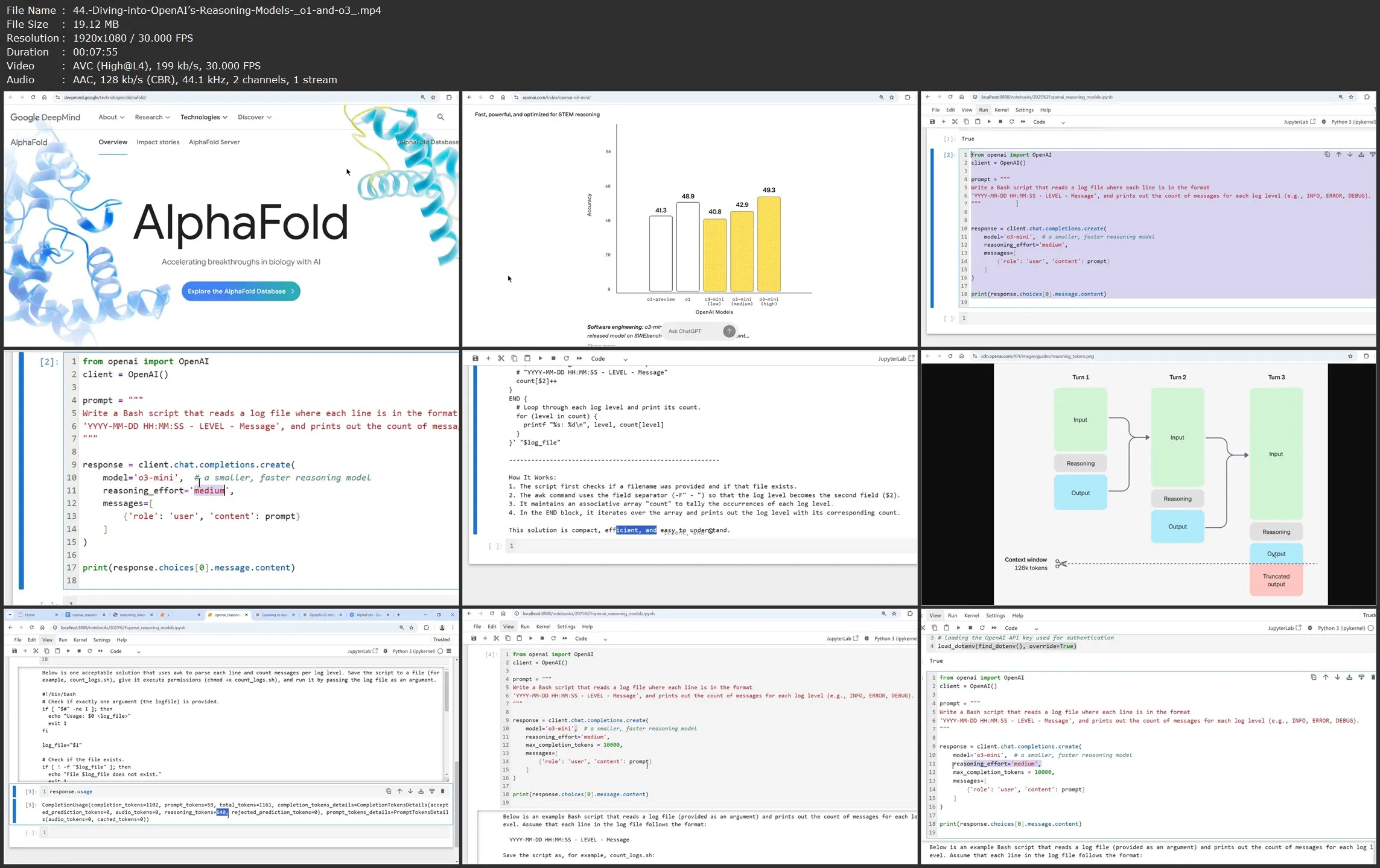Viewport: 1380px width, 868px height.
Task: Open the cell type Code dropdown in top-right frame
Action: (1049, 122)
